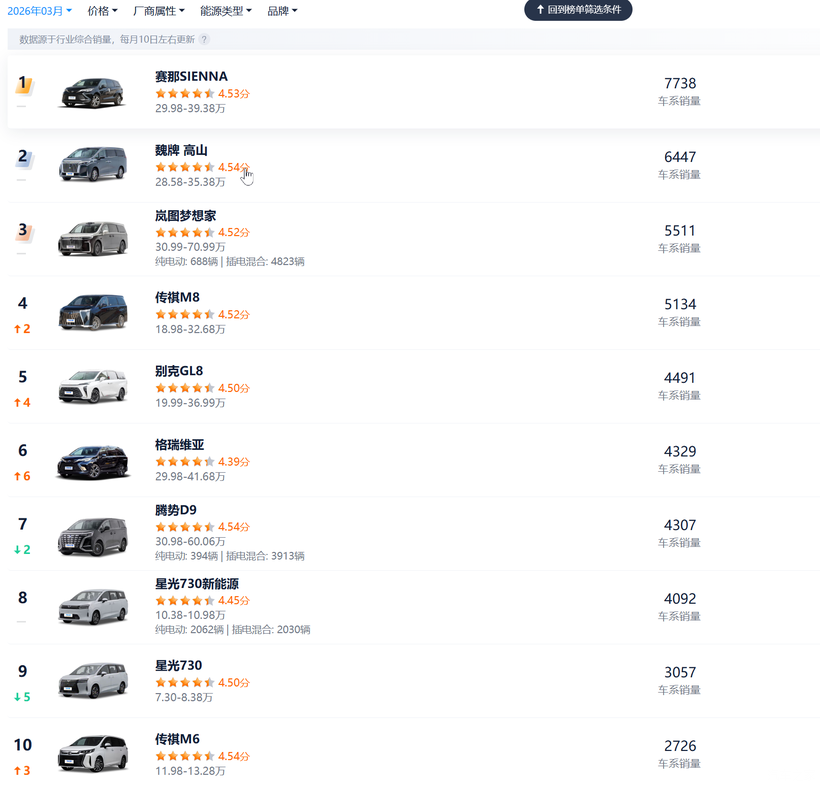The height and width of the screenshot is (786, 820).
Task: Click the star rating of 格瑞维亚
Action: (185, 462)
